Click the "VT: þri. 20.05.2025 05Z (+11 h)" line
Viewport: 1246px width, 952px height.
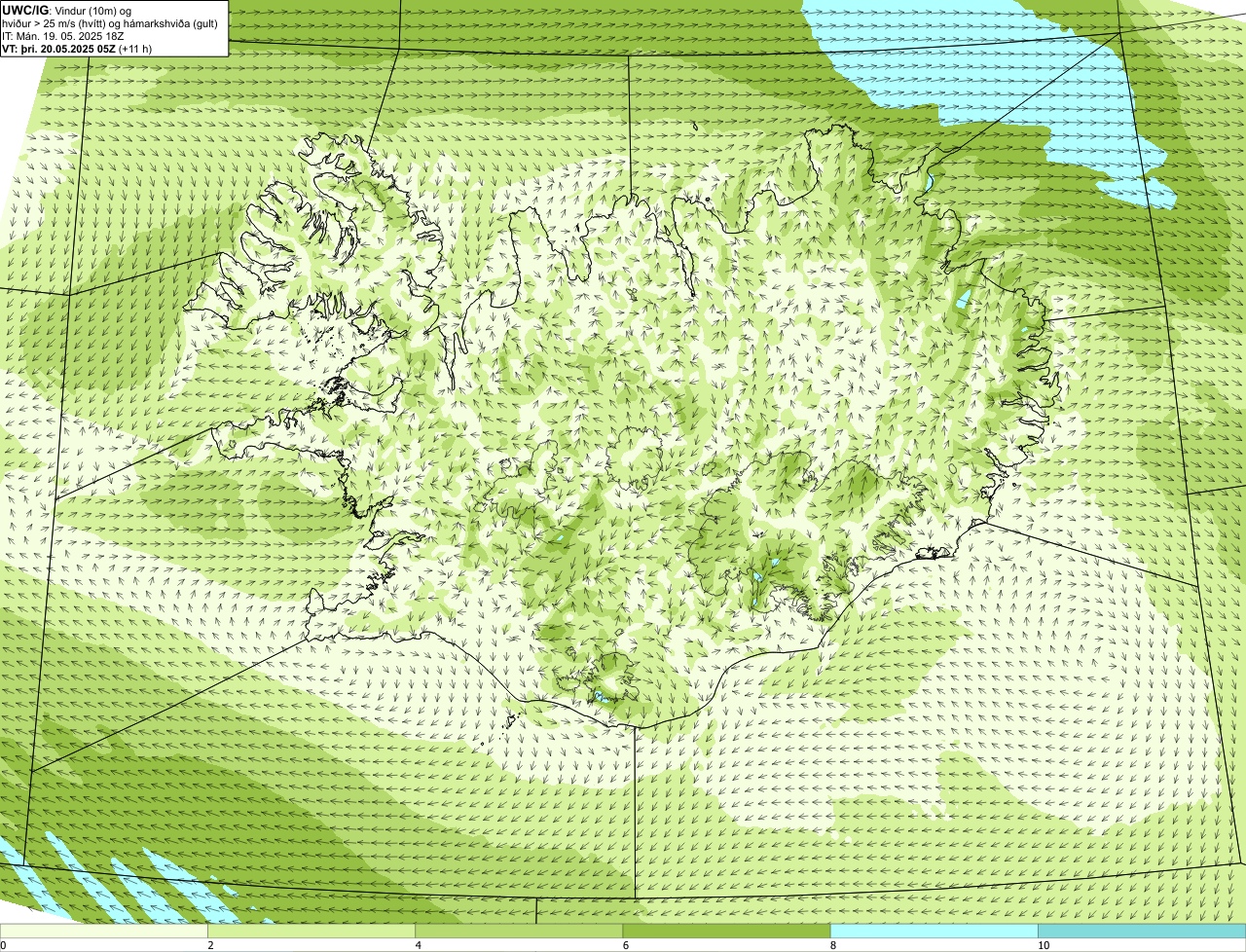coord(77,49)
